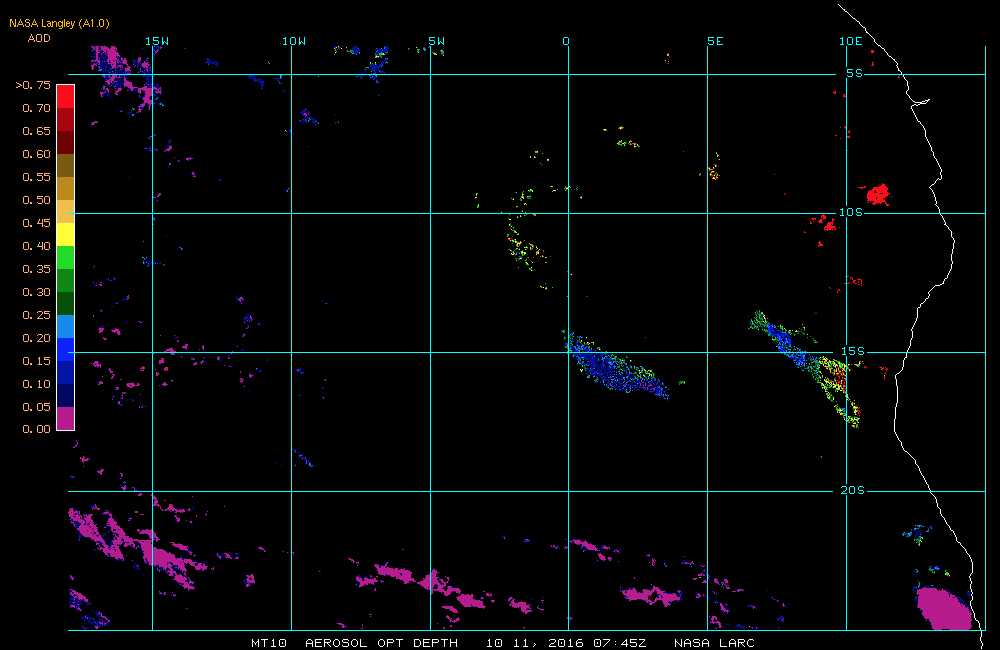The height and width of the screenshot is (650, 1000).
Task: Click the large red aerosol blob above 10S
Action: [x=878, y=194]
